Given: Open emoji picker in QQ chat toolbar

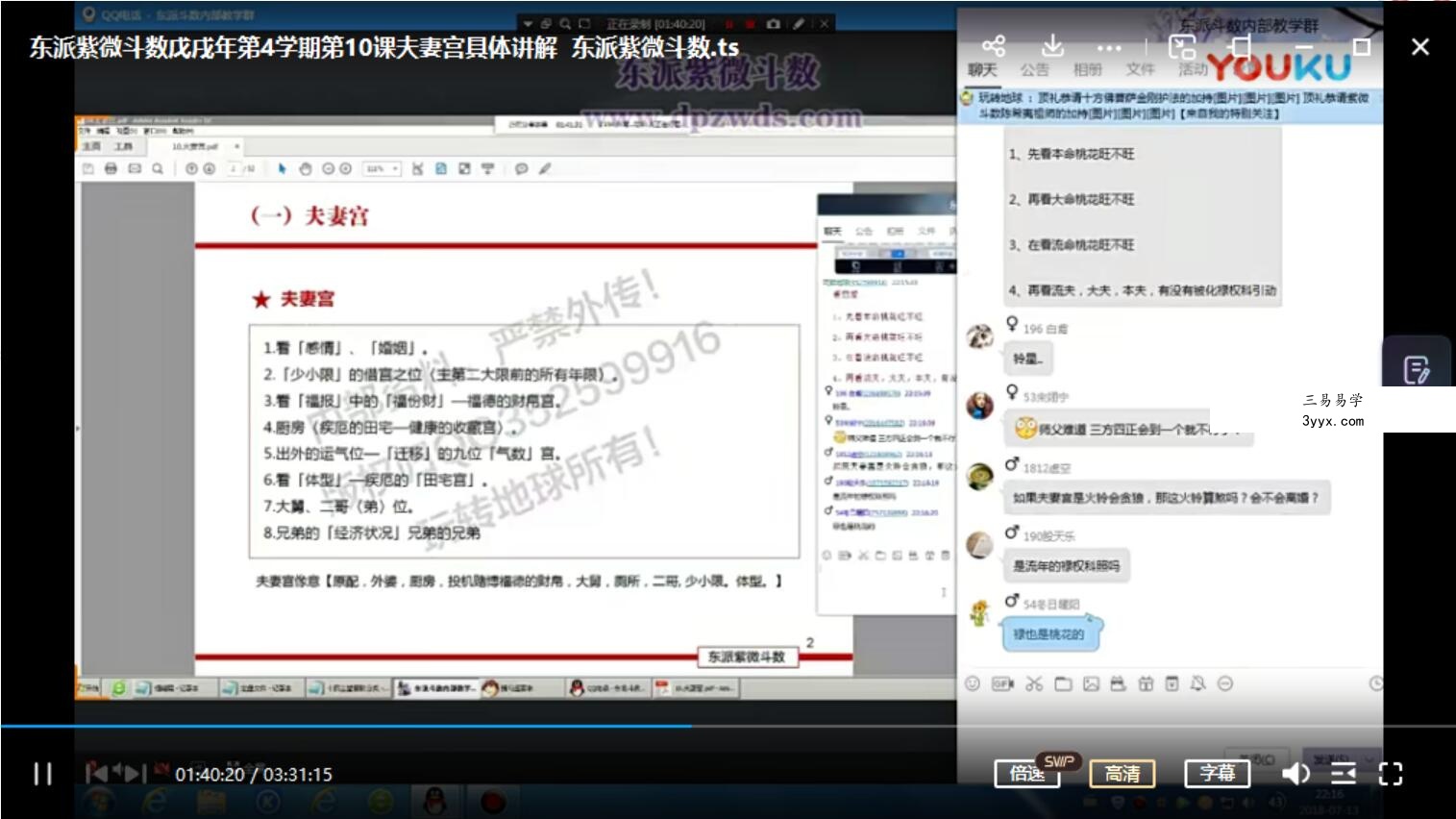Looking at the screenshot, I should (973, 683).
